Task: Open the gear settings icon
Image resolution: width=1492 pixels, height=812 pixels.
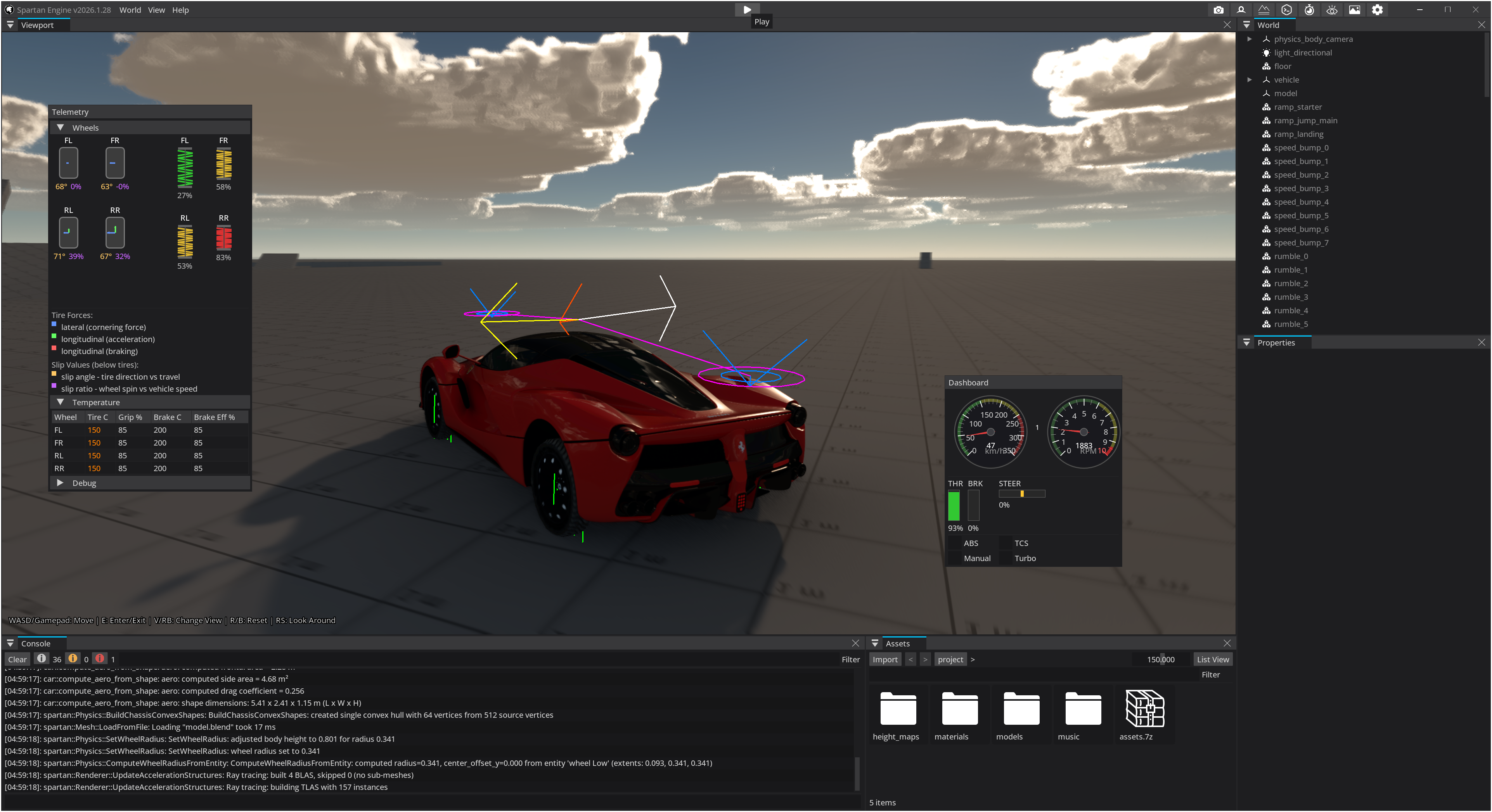Action: [x=1377, y=10]
